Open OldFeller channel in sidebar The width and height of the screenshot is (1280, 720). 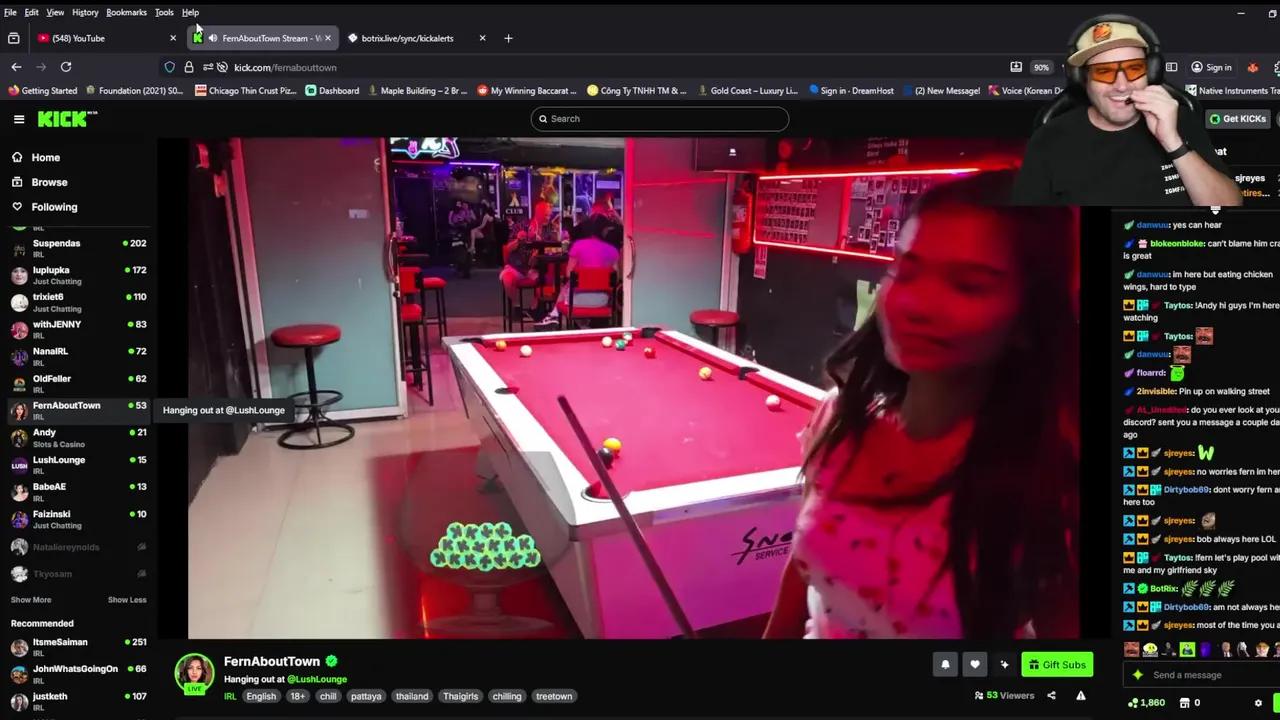pyautogui.click(x=78, y=383)
